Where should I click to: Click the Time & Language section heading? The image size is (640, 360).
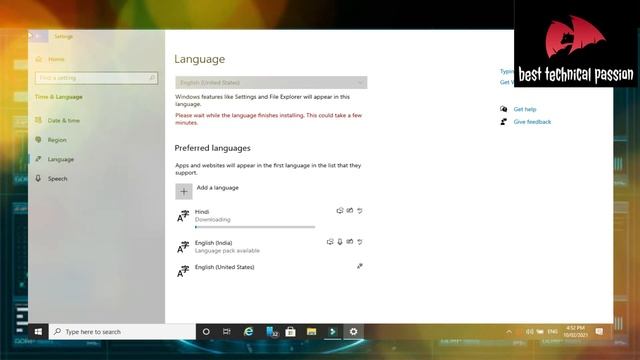pos(59,97)
